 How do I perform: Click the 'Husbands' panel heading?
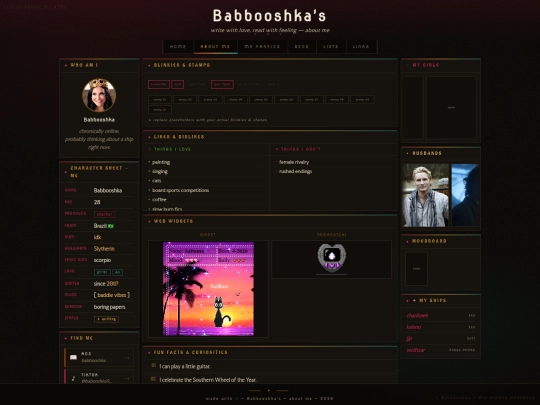point(427,153)
